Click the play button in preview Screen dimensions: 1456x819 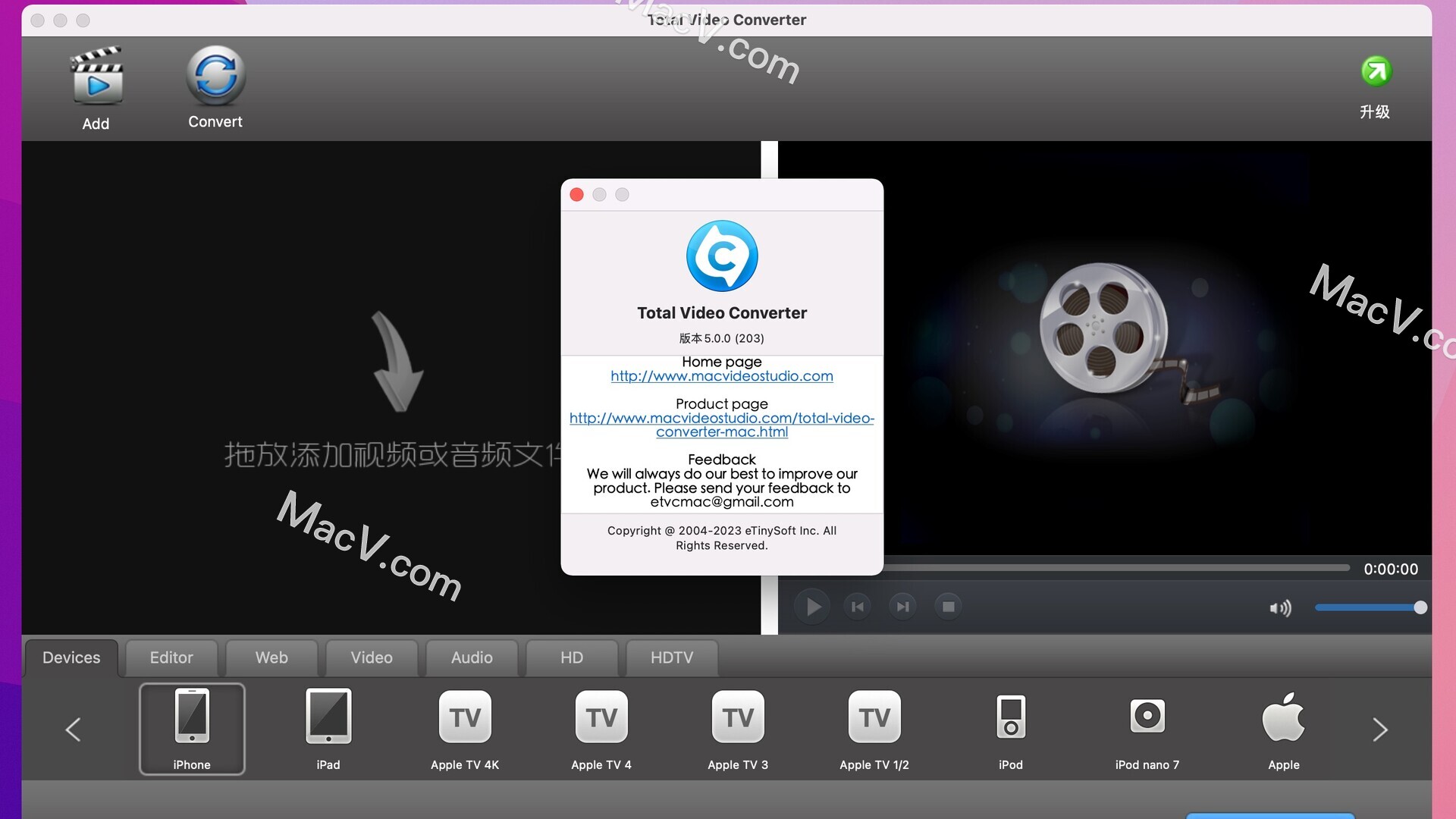tap(812, 606)
